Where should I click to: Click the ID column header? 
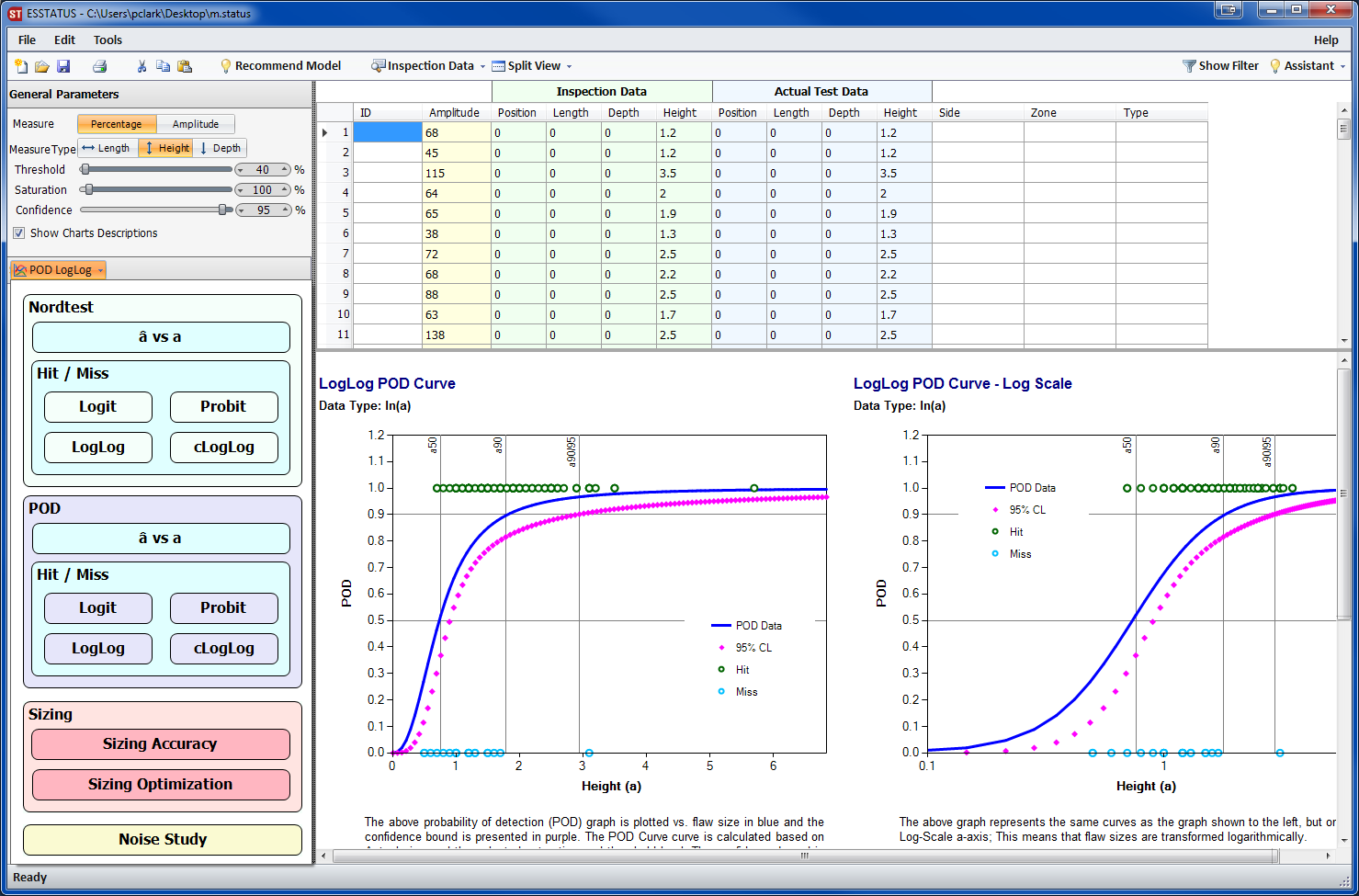(388, 112)
